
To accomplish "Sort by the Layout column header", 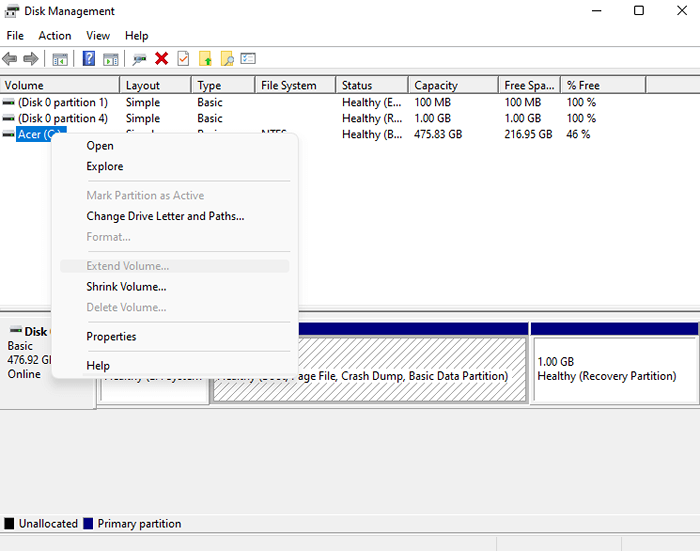I will coord(155,85).
